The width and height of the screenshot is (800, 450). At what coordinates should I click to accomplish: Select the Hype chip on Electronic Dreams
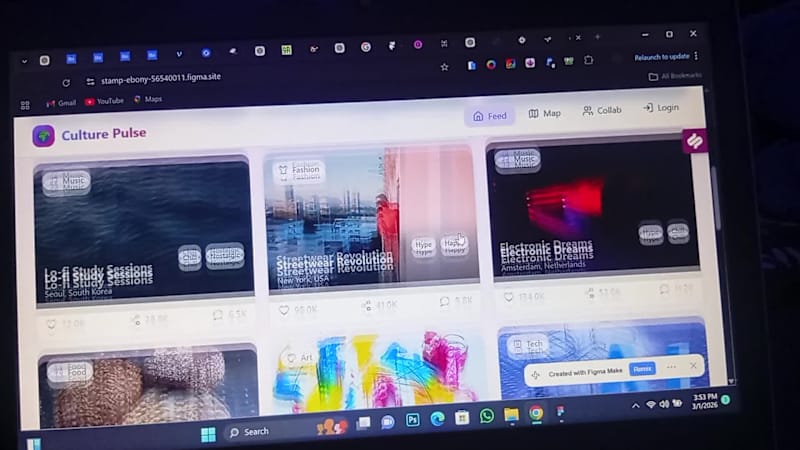tap(650, 233)
